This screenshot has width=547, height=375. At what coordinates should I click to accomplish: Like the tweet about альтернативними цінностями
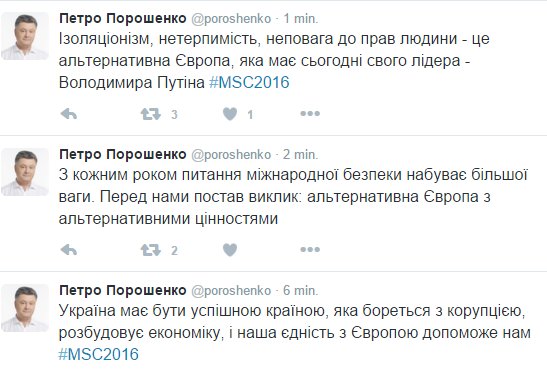click(230, 250)
